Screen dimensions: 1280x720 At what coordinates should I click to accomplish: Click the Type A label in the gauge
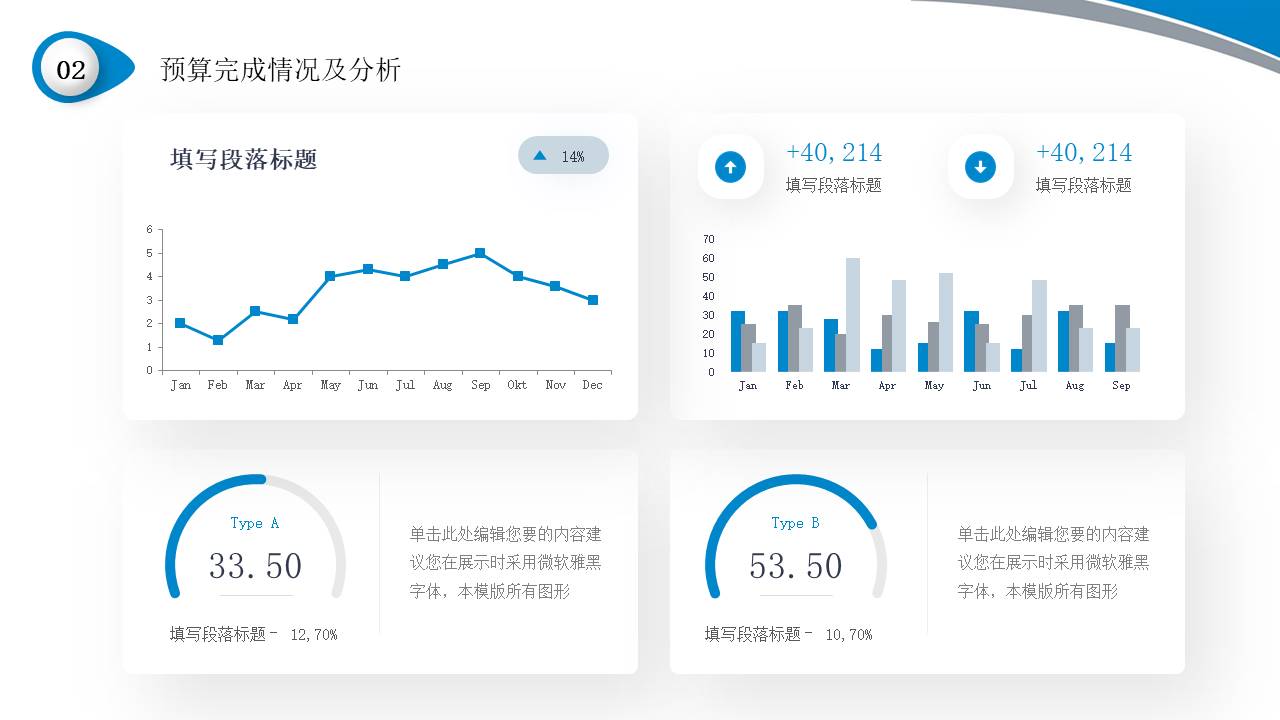coord(254,523)
